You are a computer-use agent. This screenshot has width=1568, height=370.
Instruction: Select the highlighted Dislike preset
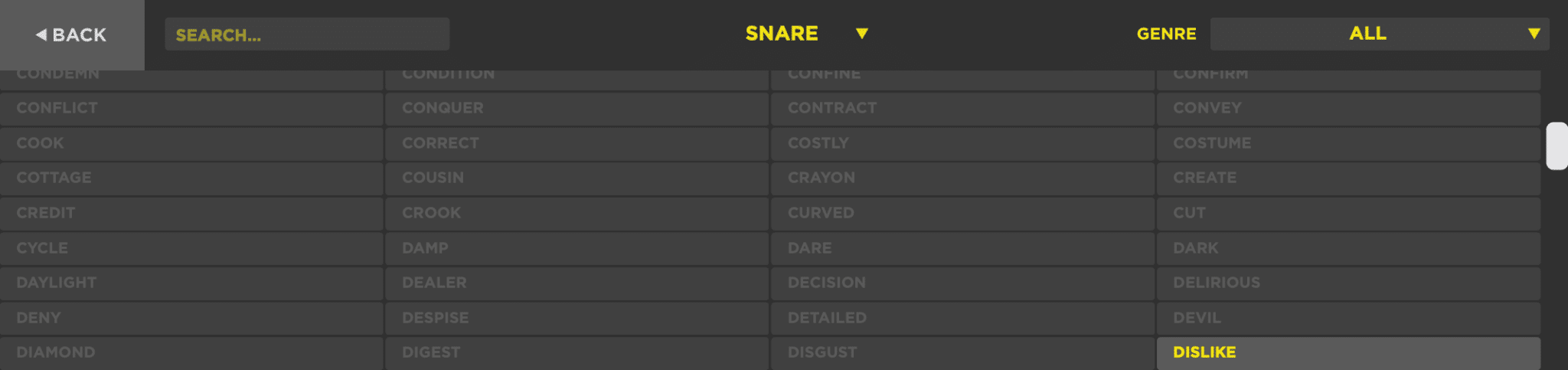(x=1347, y=352)
